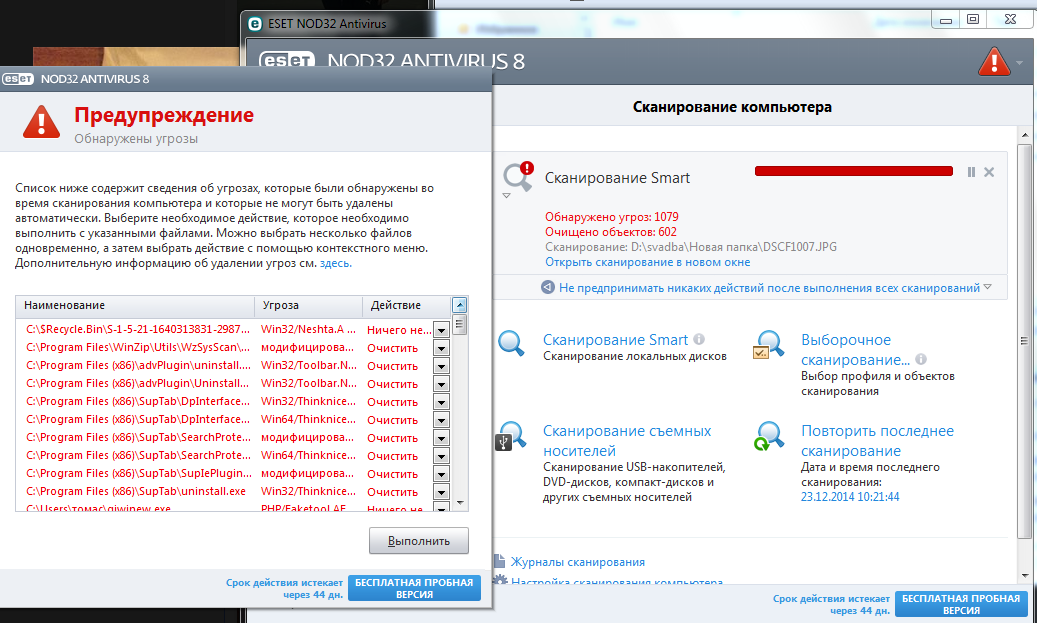The width and height of the screenshot is (1037, 623).
Task: Click the Сканирование Smart magnifier icon
Action: [x=511, y=343]
